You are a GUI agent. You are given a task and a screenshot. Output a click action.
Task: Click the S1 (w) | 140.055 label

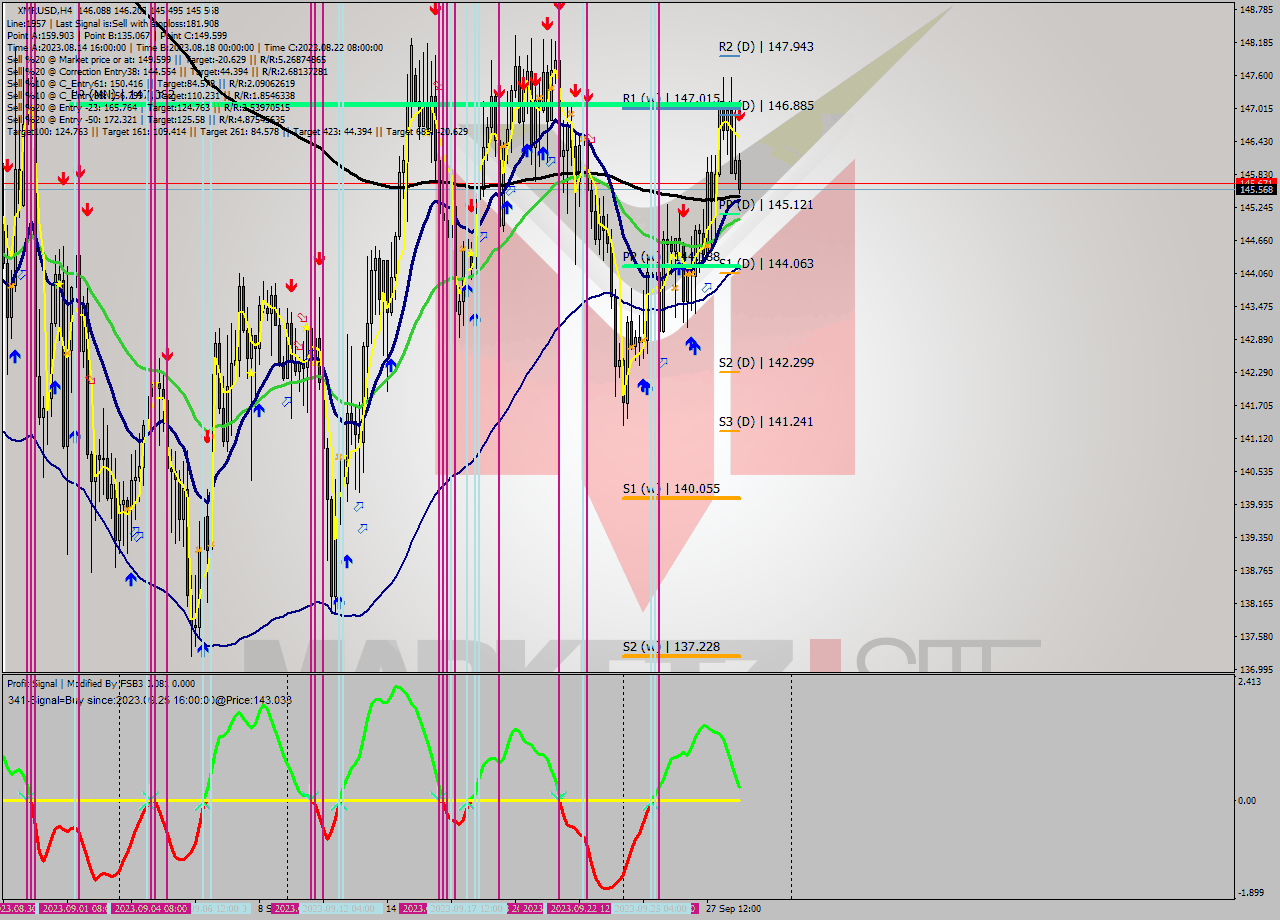coord(670,488)
